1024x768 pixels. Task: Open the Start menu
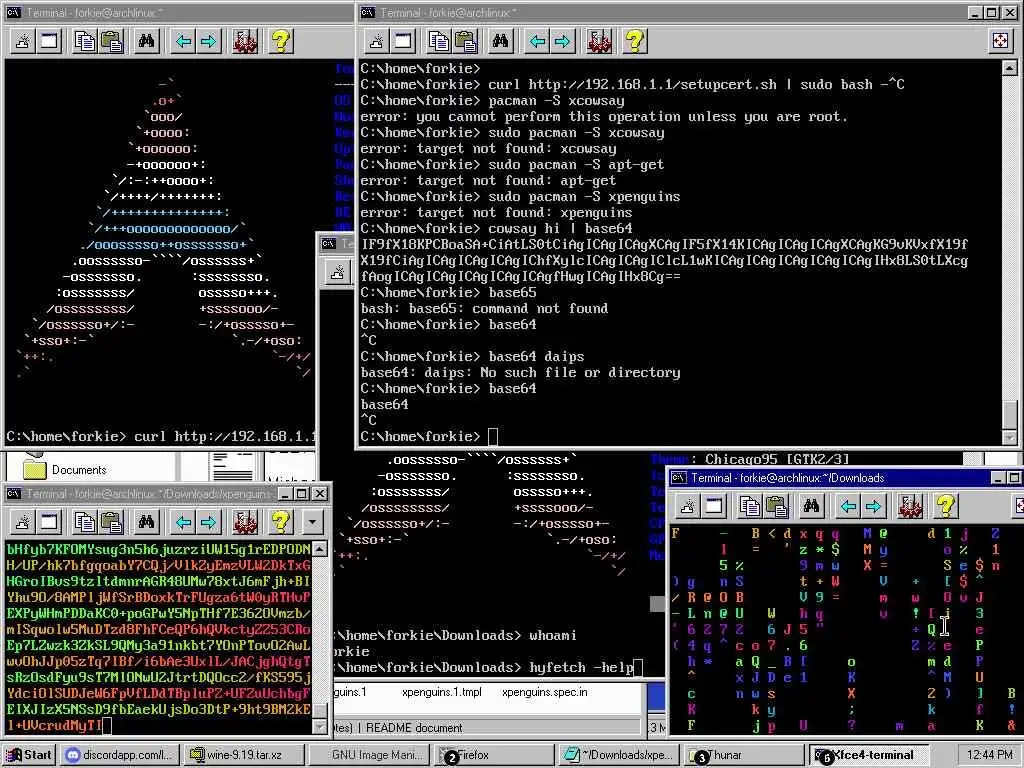[x=29, y=755]
